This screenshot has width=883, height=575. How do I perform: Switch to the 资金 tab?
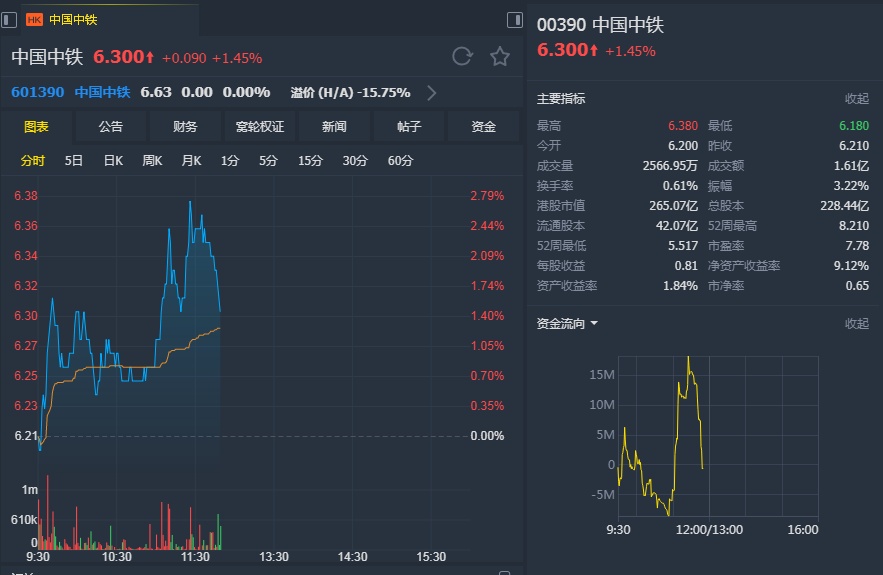484,127
